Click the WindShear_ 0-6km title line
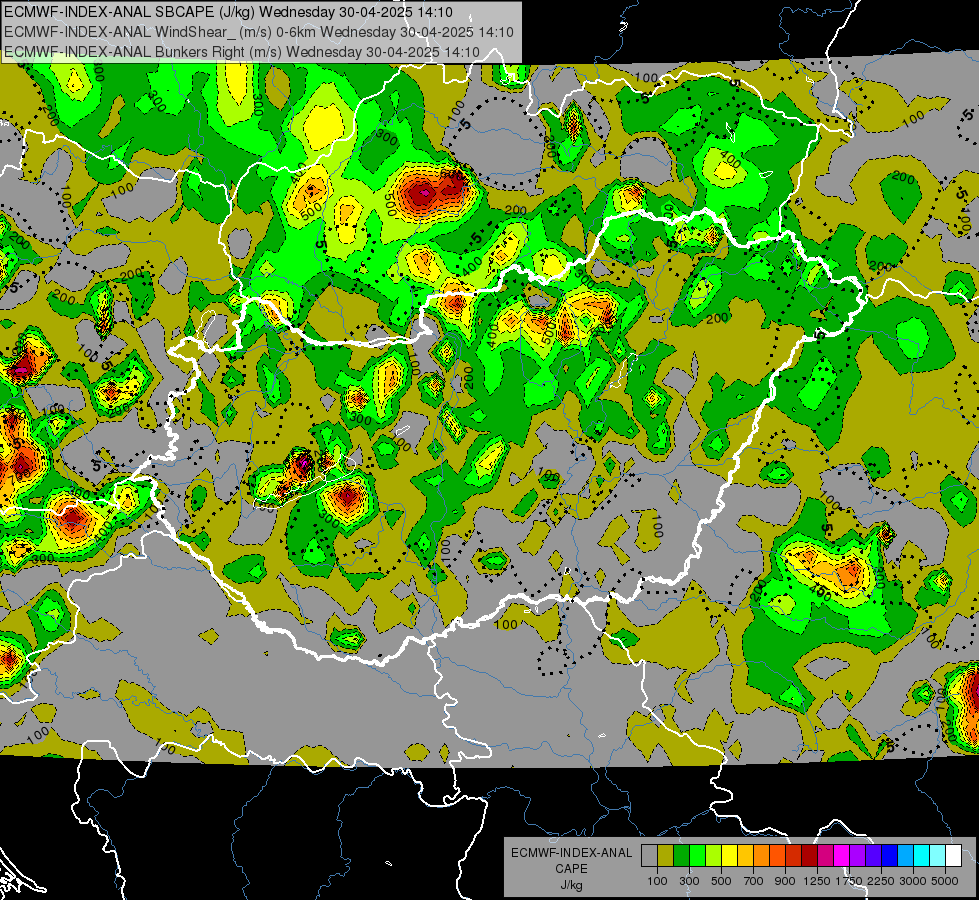Image resolution: width=979 pixels, height=900 pixels. (x=258, y=32)
